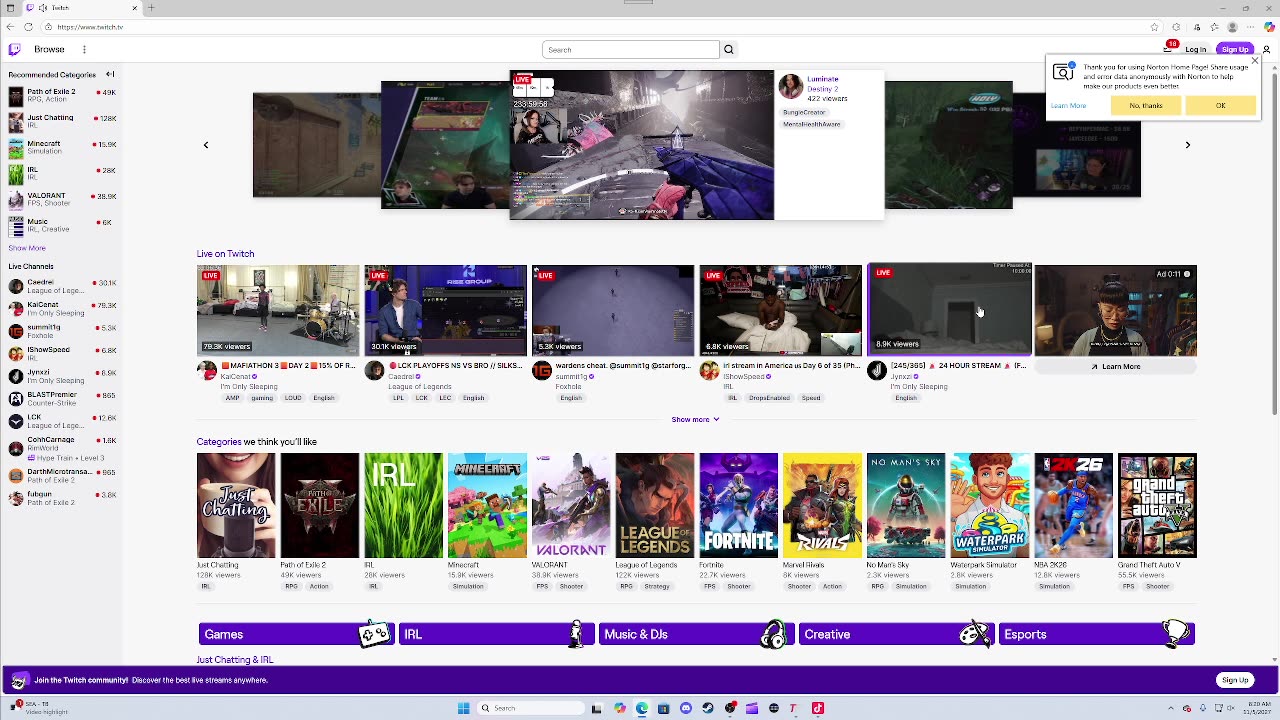Screen dimensions: 1280x720
Task: Click Learn More in Norton popup
Action: [x=1068, y=105]
